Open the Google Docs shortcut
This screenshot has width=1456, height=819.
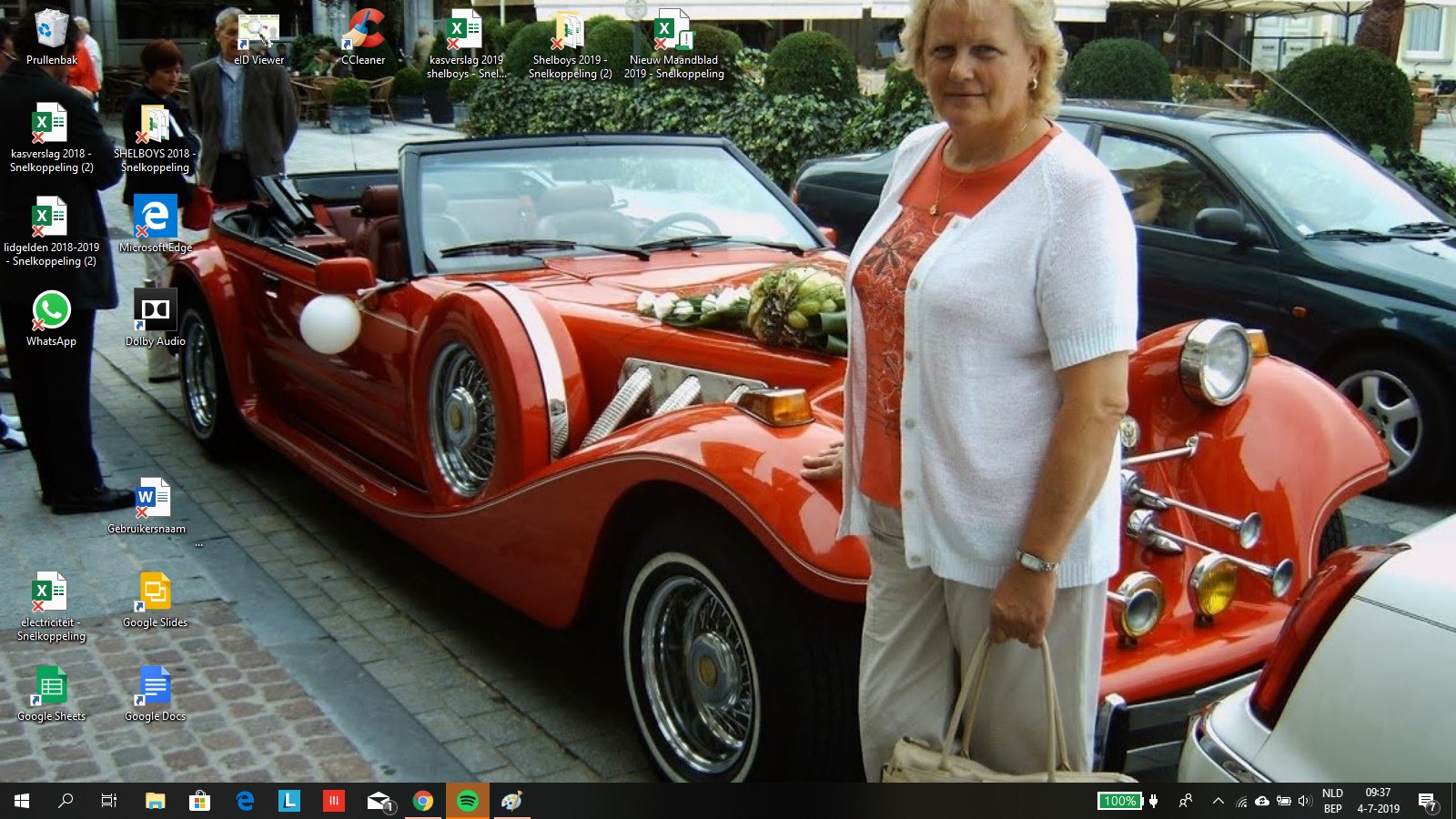[x=155, y=689]
